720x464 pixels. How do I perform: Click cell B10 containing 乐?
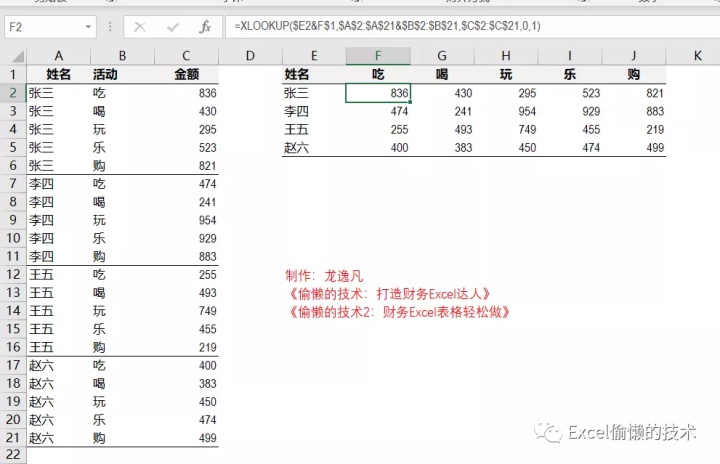(123, 238)
